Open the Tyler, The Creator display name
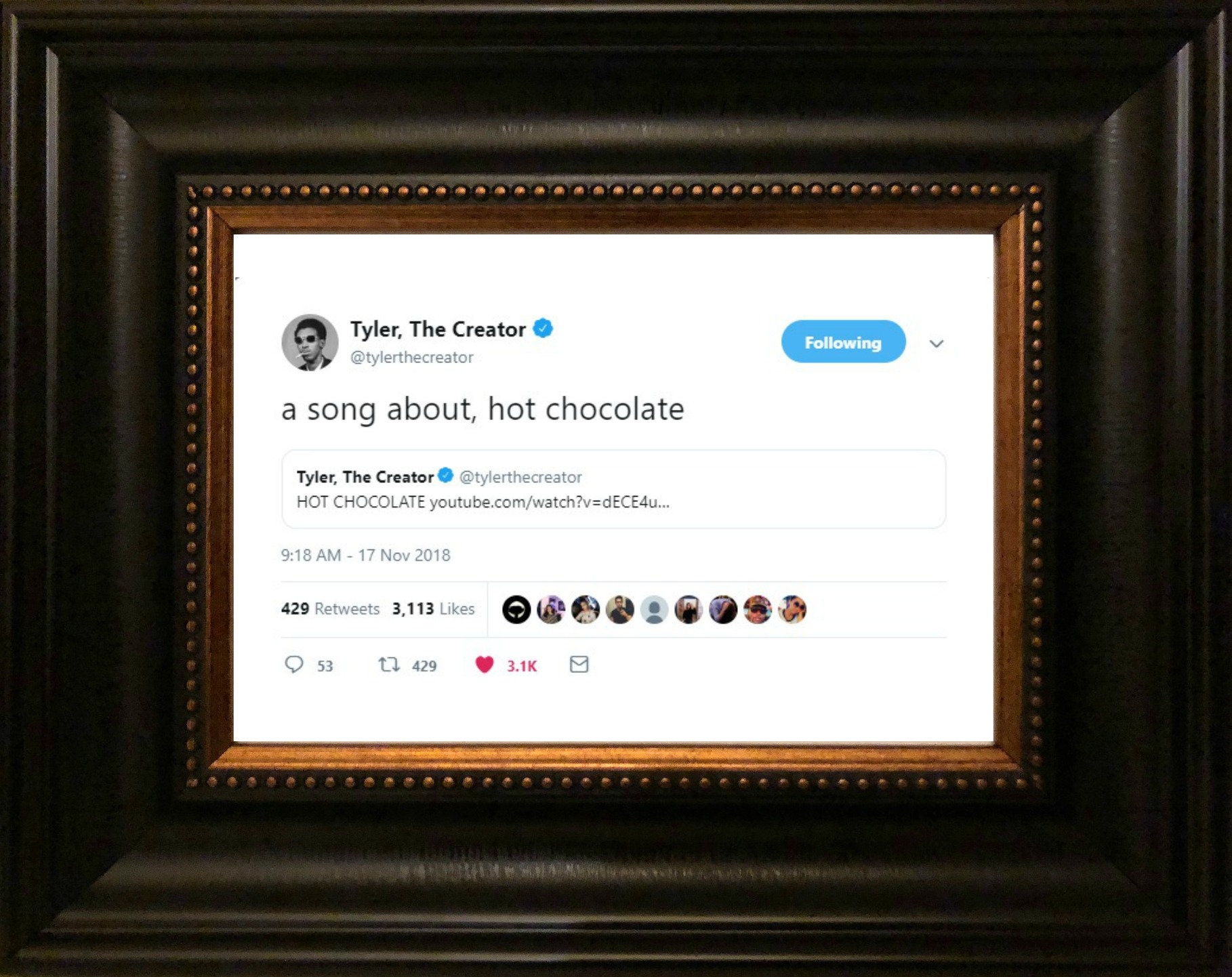1232x977 pixels. click(x=438, y=329)
